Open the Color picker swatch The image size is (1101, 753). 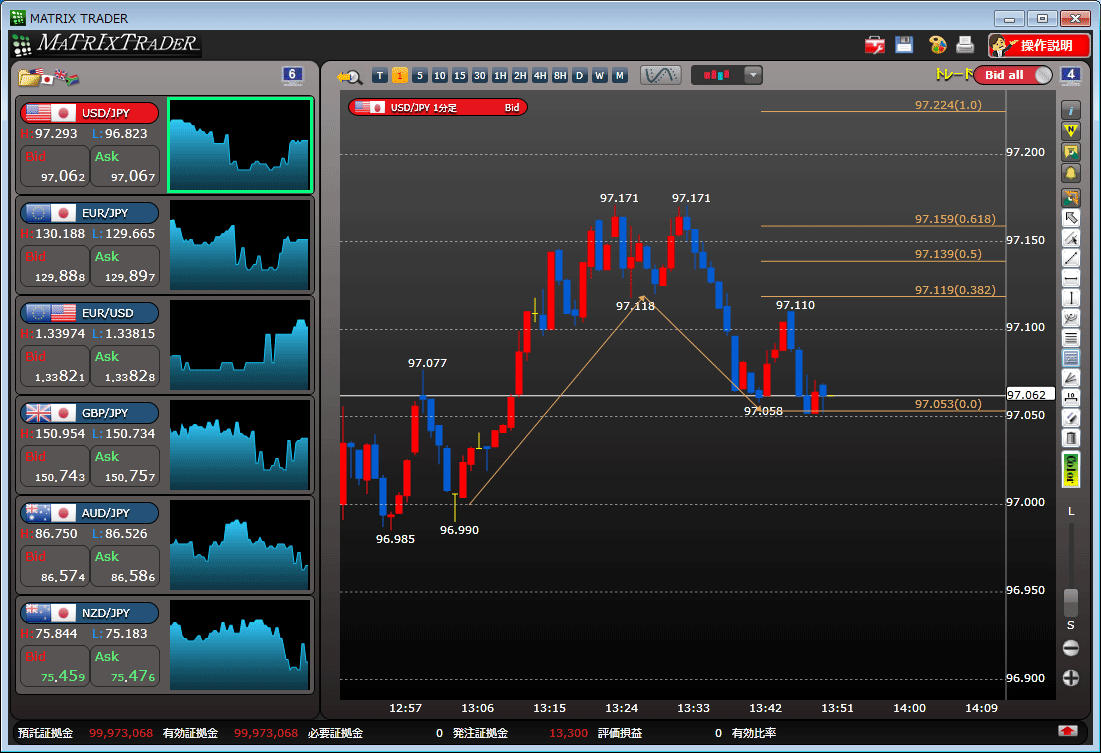[x=1071, y=469]
